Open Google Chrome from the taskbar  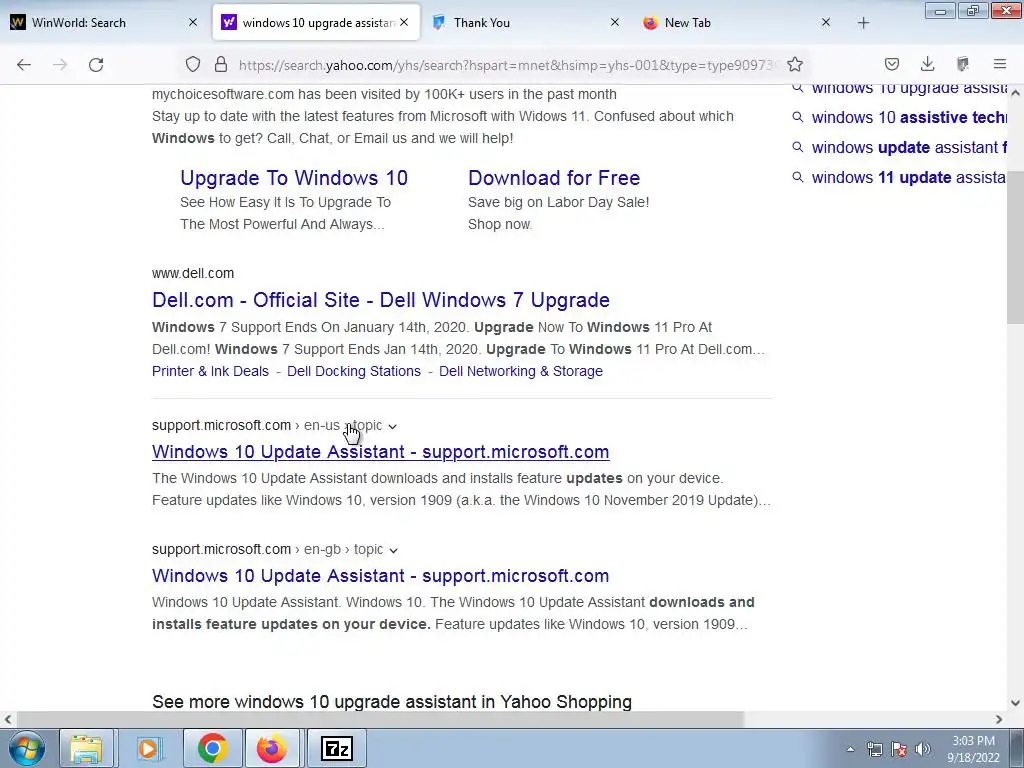pos(212,748)
